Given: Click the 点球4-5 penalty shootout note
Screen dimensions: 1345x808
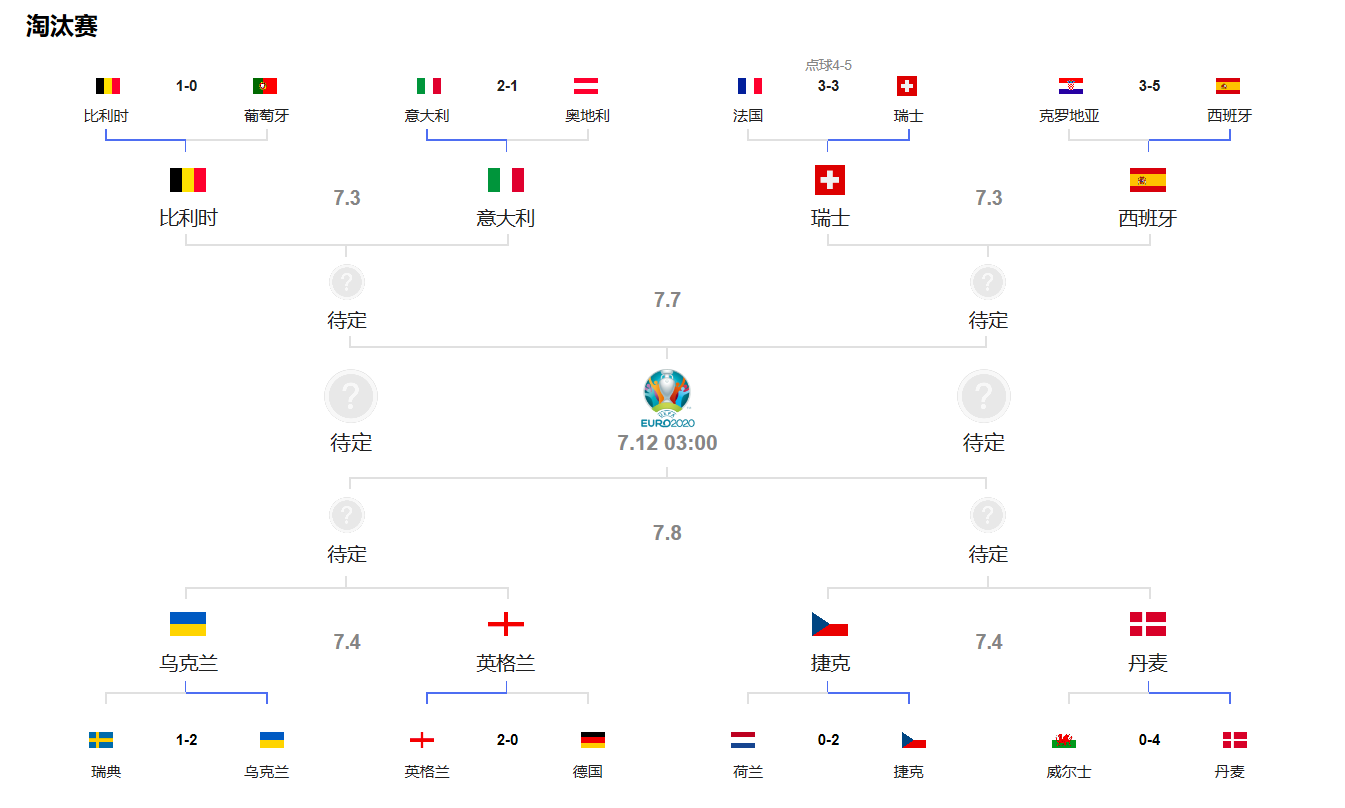Looking at the screenshot, I should pyautogui.click(x=828, y=65).
